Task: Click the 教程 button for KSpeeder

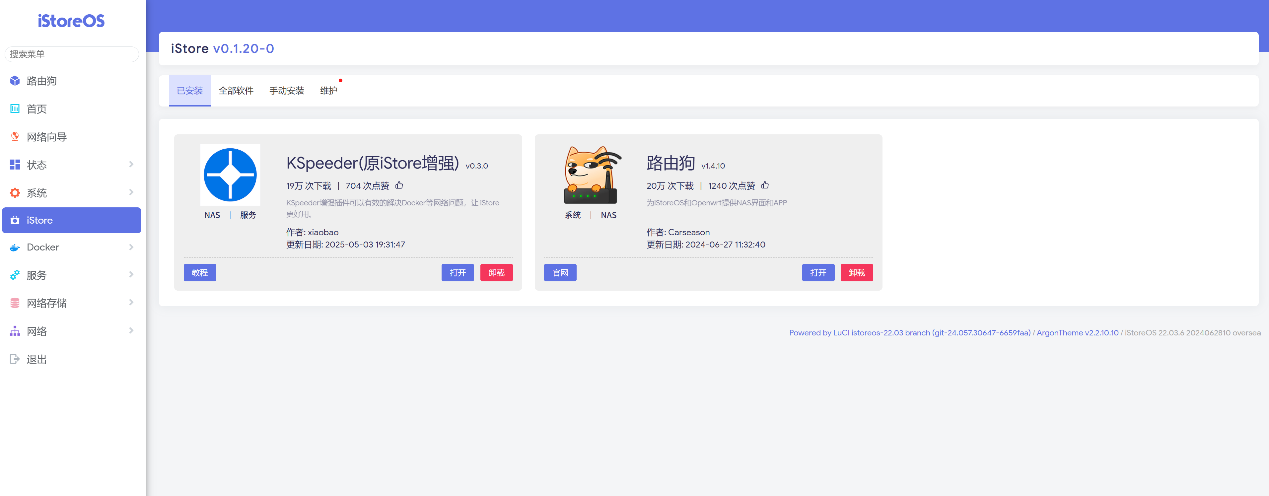Action: (x=200, y=272)
